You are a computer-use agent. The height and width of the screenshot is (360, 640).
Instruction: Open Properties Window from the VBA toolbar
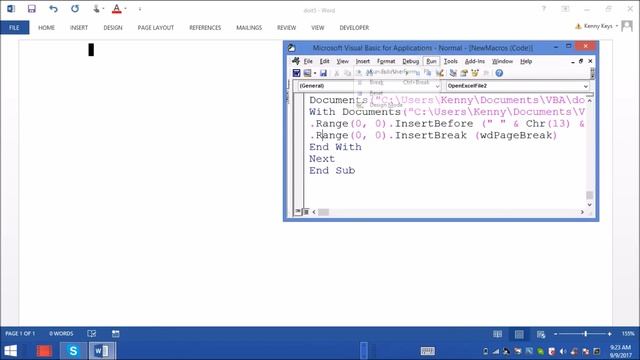(x=464, y=73)
